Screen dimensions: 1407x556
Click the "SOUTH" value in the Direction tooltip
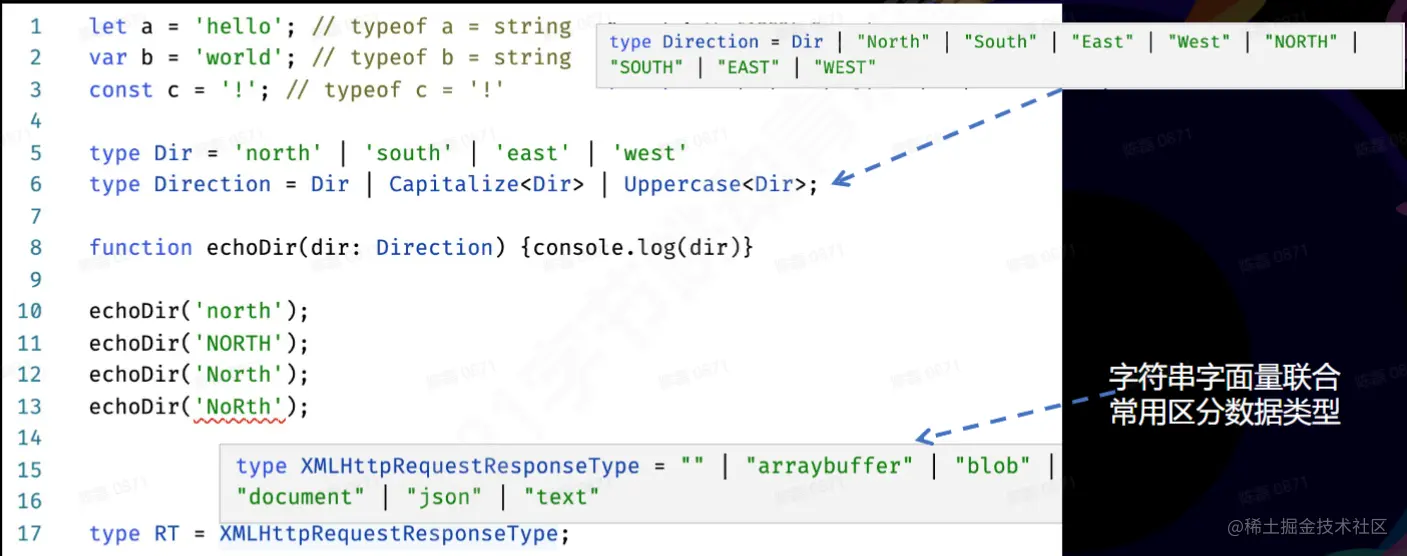tap(647, 67)
